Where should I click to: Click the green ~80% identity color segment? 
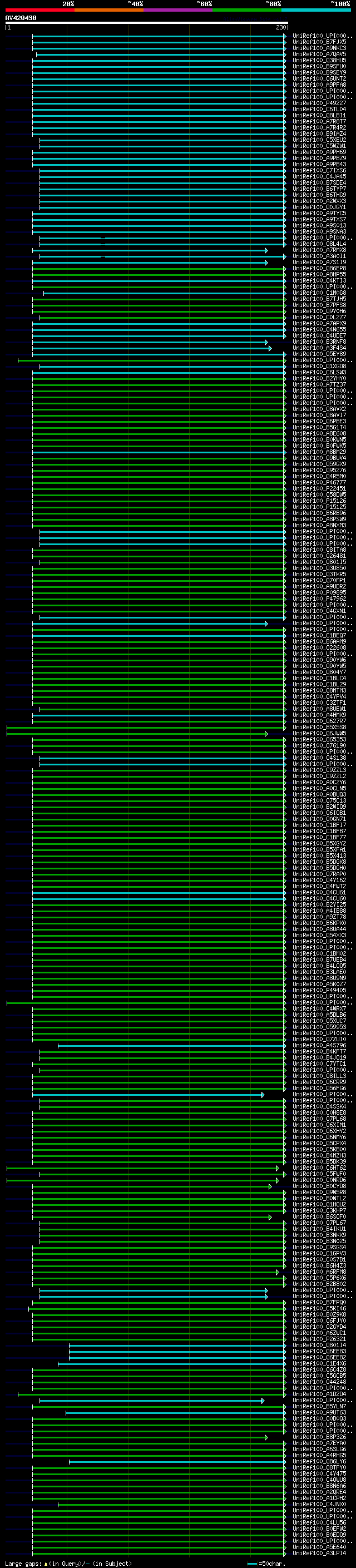pos(247,10)
